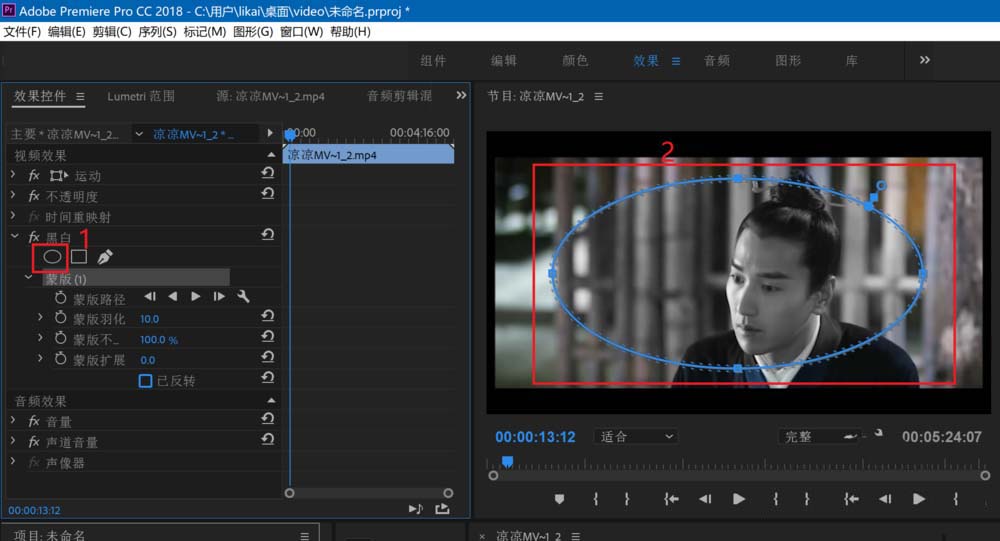Open mask tracking method wrench options
The image size is (1000, 541).
pos(243,297)
